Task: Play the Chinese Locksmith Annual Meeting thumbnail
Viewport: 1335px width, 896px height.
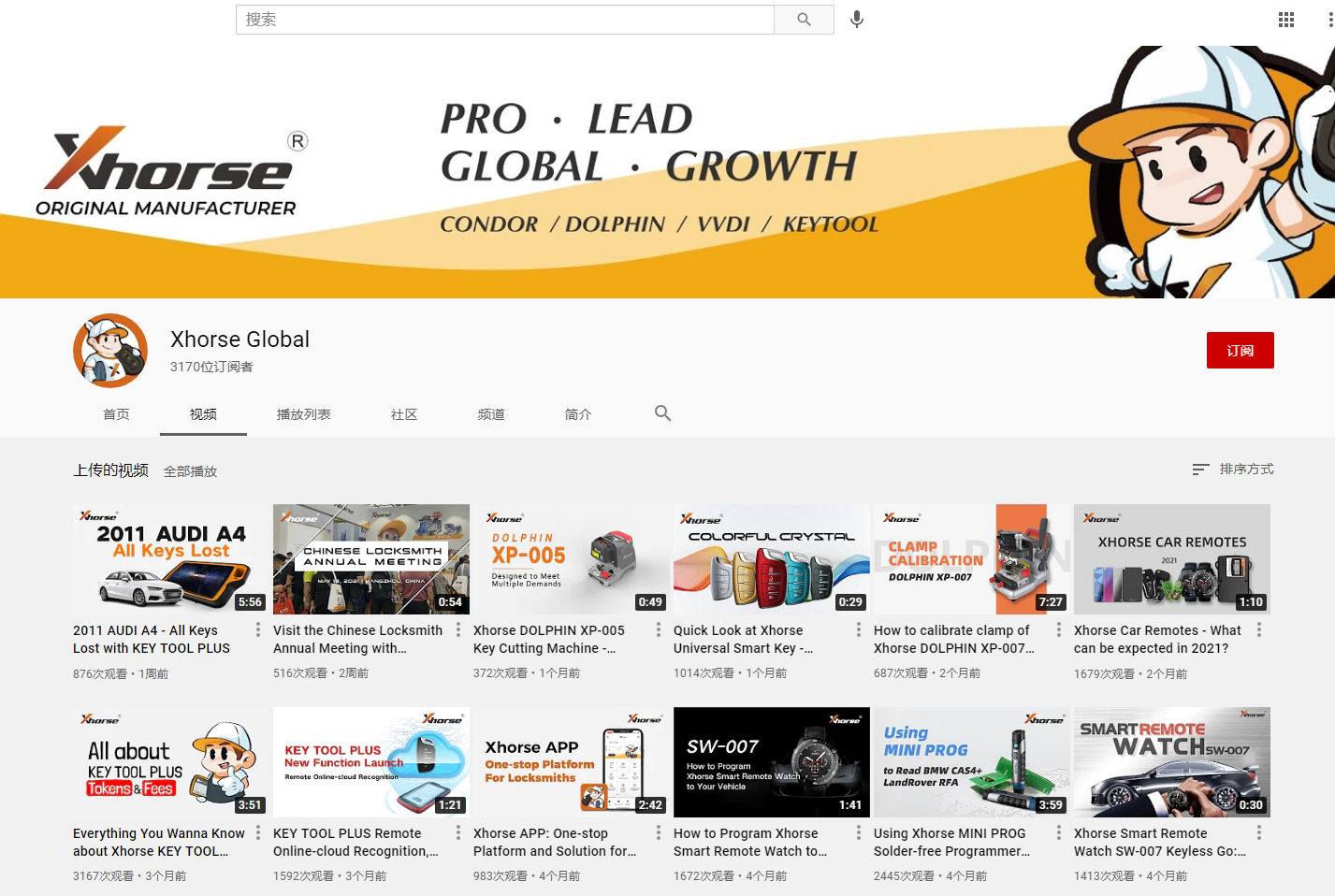Action: pyautogui.click(x=371, y=559)
